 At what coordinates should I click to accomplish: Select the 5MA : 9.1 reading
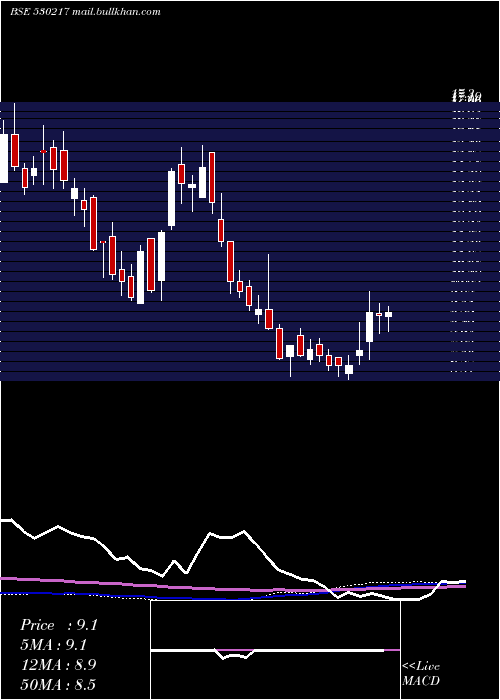pyautogui.click(x=54, y=645)
